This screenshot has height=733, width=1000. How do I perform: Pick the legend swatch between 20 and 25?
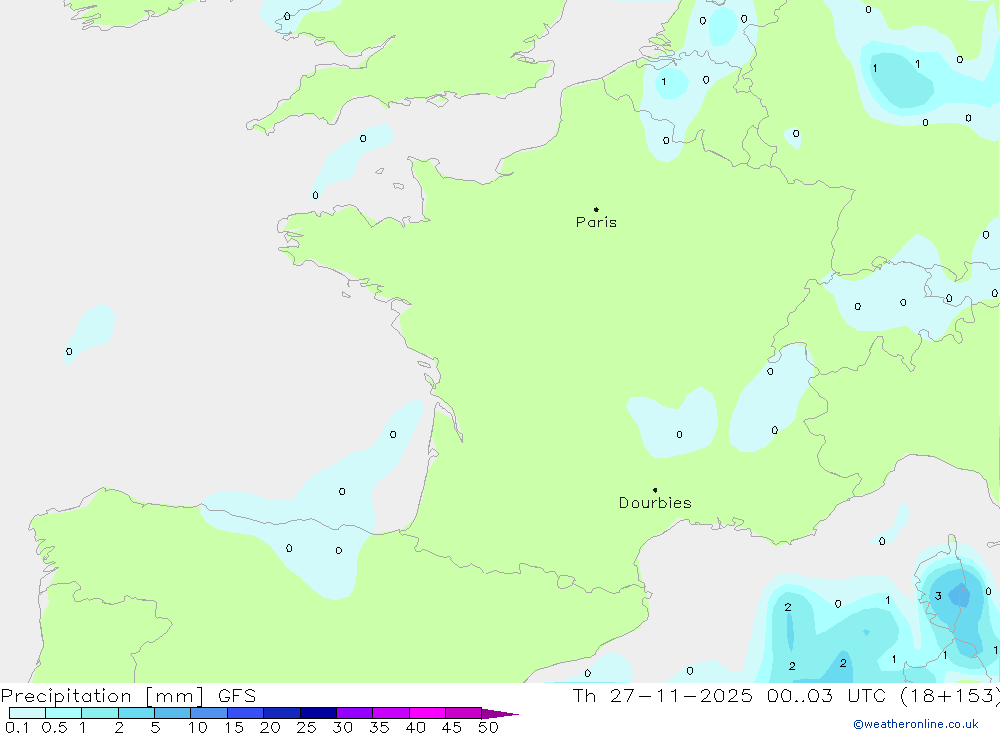point(282,713)
